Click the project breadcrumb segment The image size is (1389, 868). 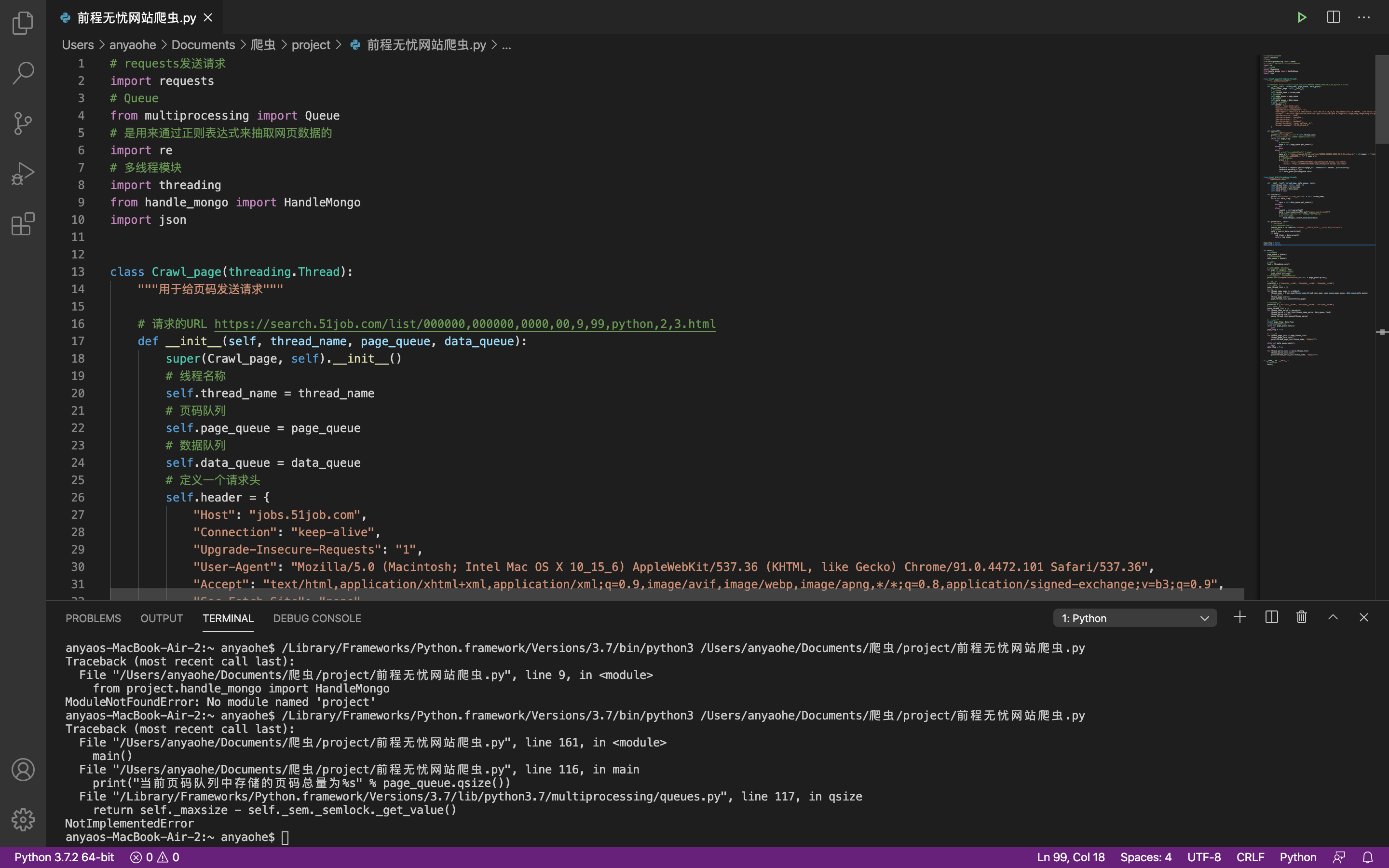(x=311, y=45)
